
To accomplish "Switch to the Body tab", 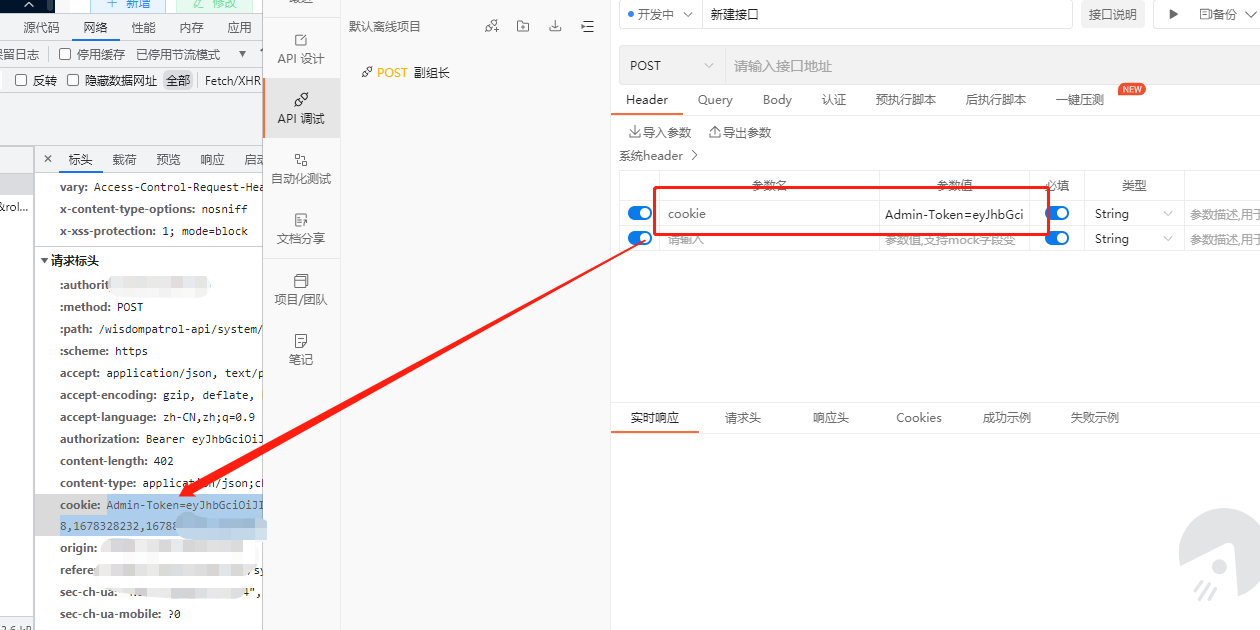I will pos(777,100).
